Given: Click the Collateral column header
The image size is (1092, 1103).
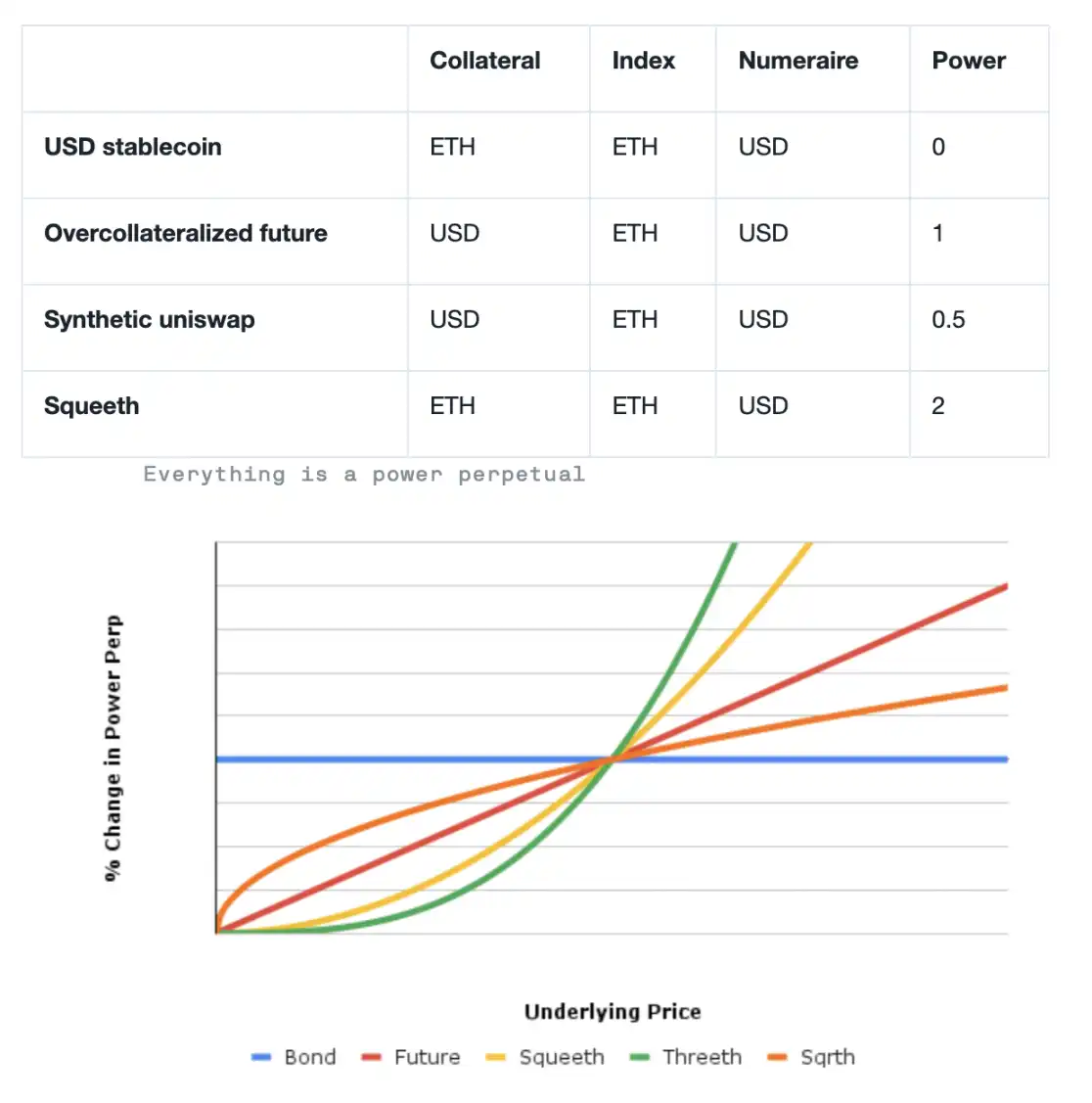Looking at the screenshot, I should [x=484, y=61].
